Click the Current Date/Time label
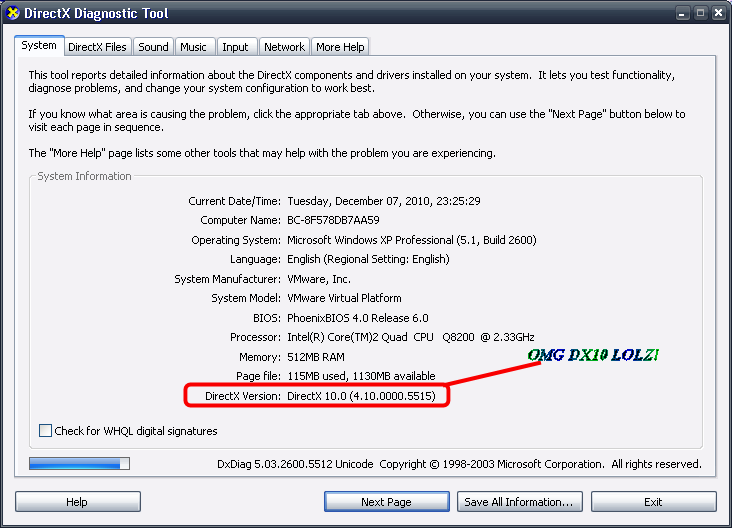 coord(234,201)
